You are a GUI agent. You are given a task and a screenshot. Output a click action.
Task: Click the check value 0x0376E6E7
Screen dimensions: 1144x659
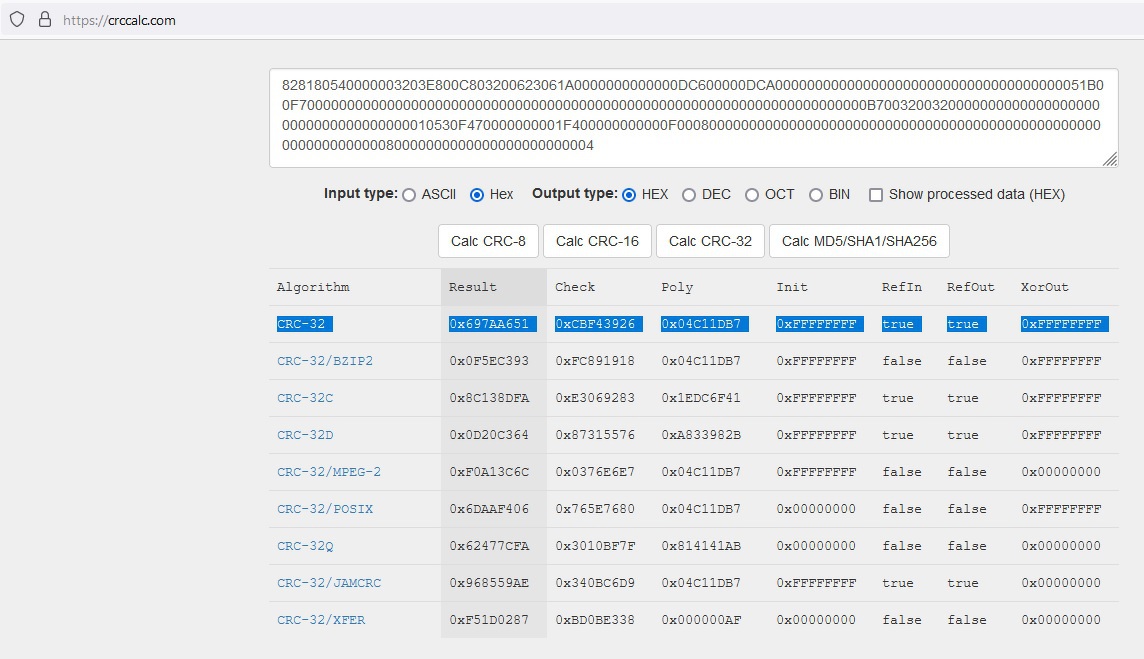595,472
